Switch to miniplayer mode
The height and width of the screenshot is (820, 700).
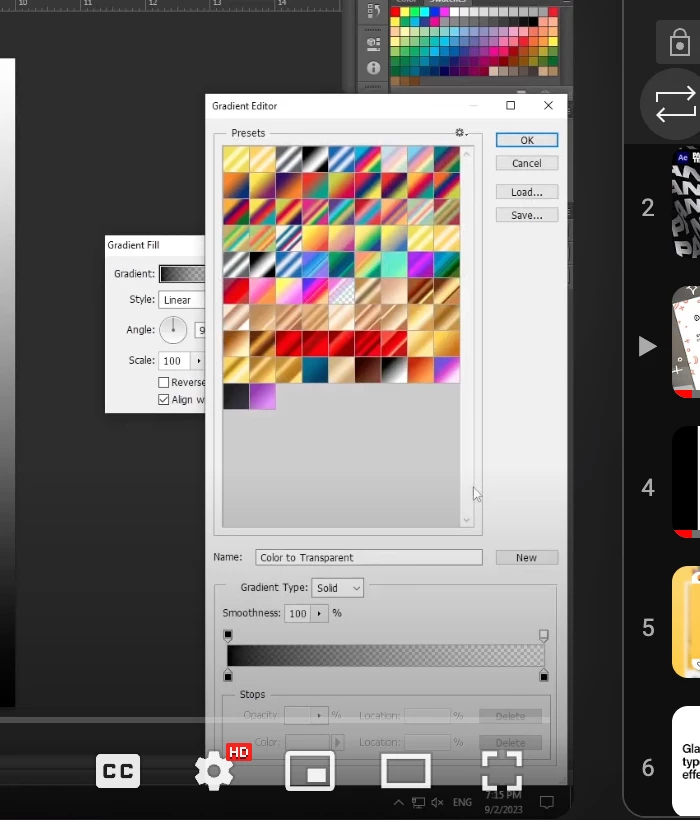pyautogui.click(x=310, y=771)
